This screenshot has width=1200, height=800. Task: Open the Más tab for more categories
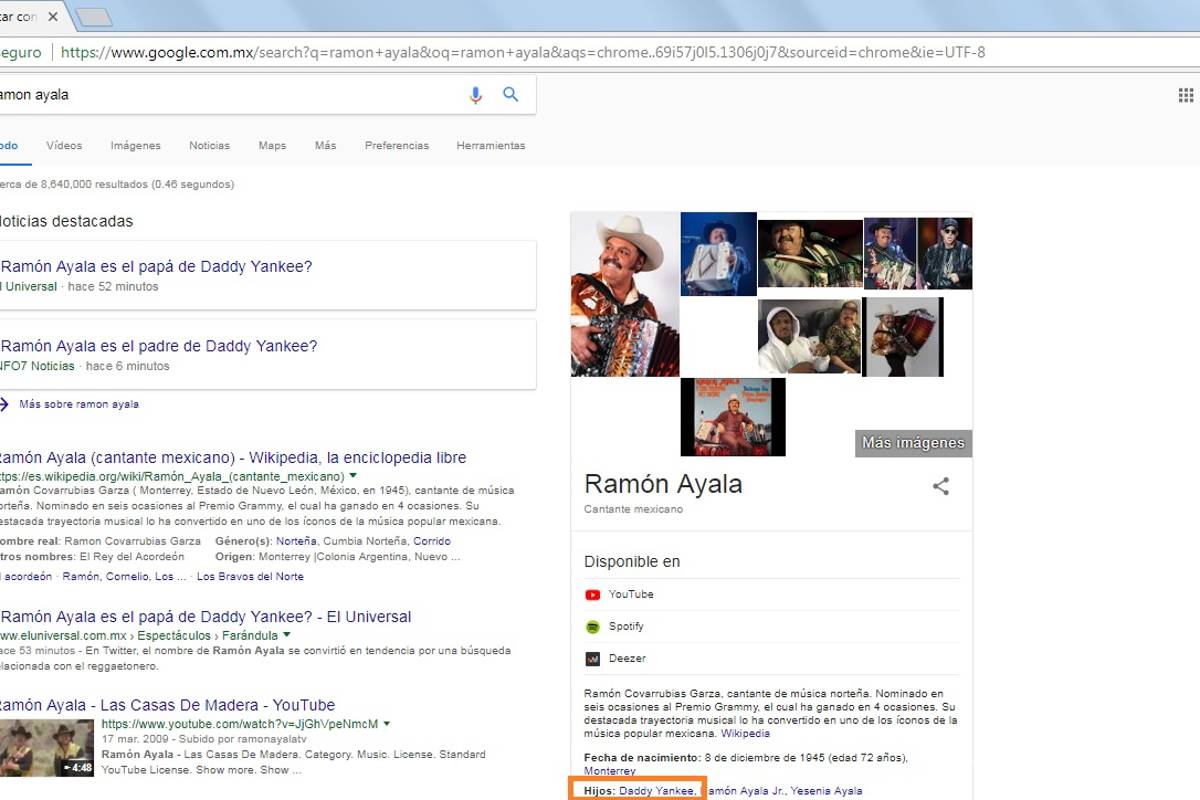pos(325,145)
